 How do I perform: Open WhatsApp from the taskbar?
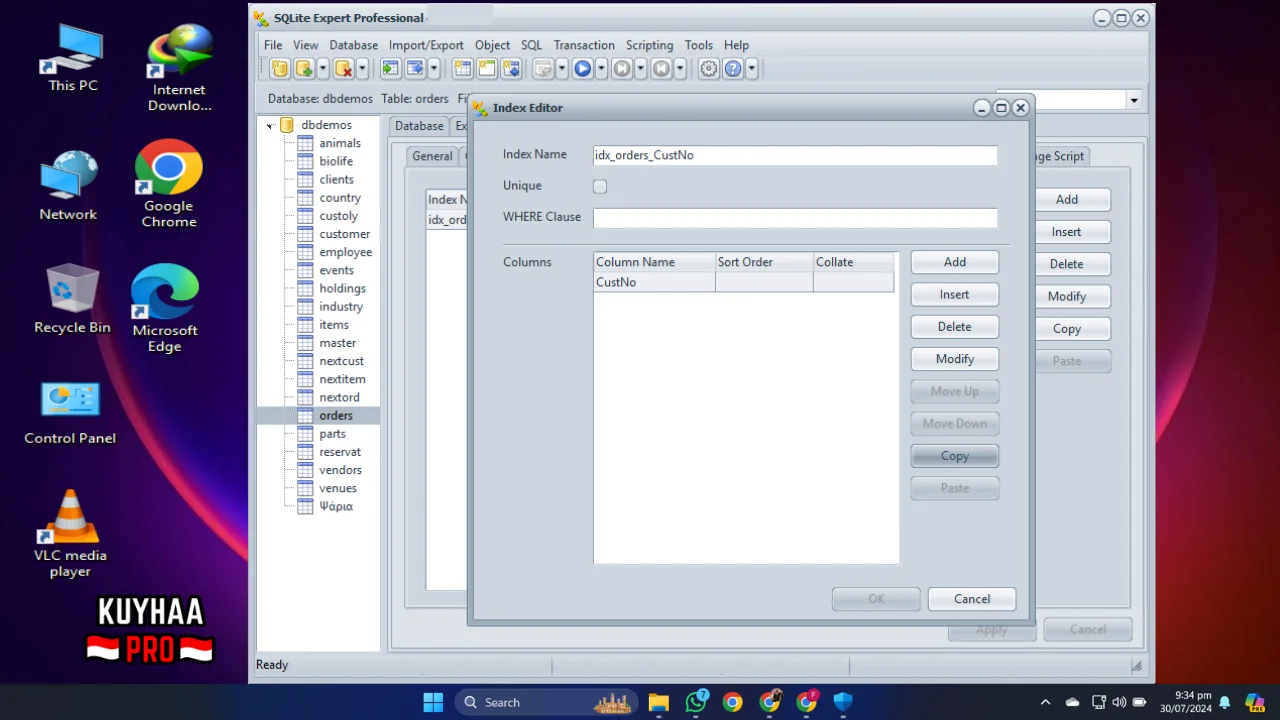point(696,702)
